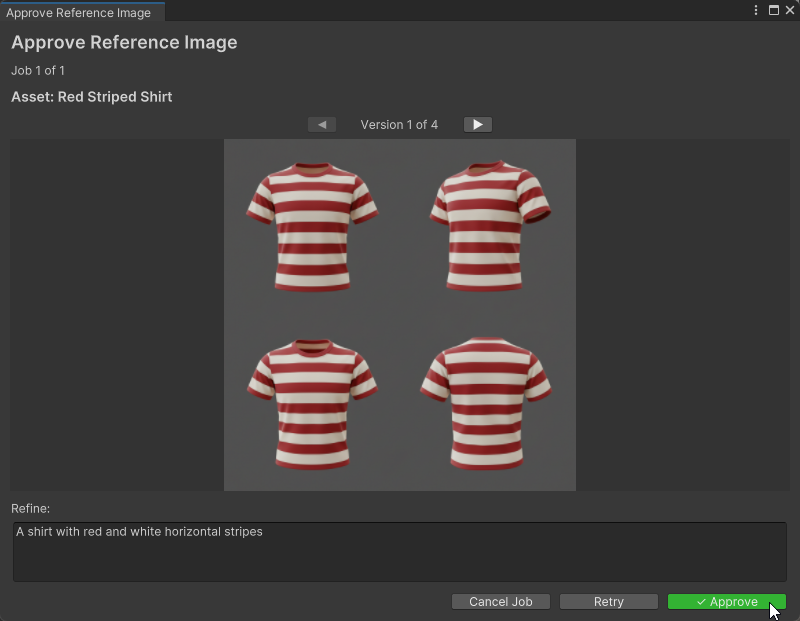Viewport: 800px width, 621px height.
Task: Click the top-right shirt render
Action: (489, 227)
